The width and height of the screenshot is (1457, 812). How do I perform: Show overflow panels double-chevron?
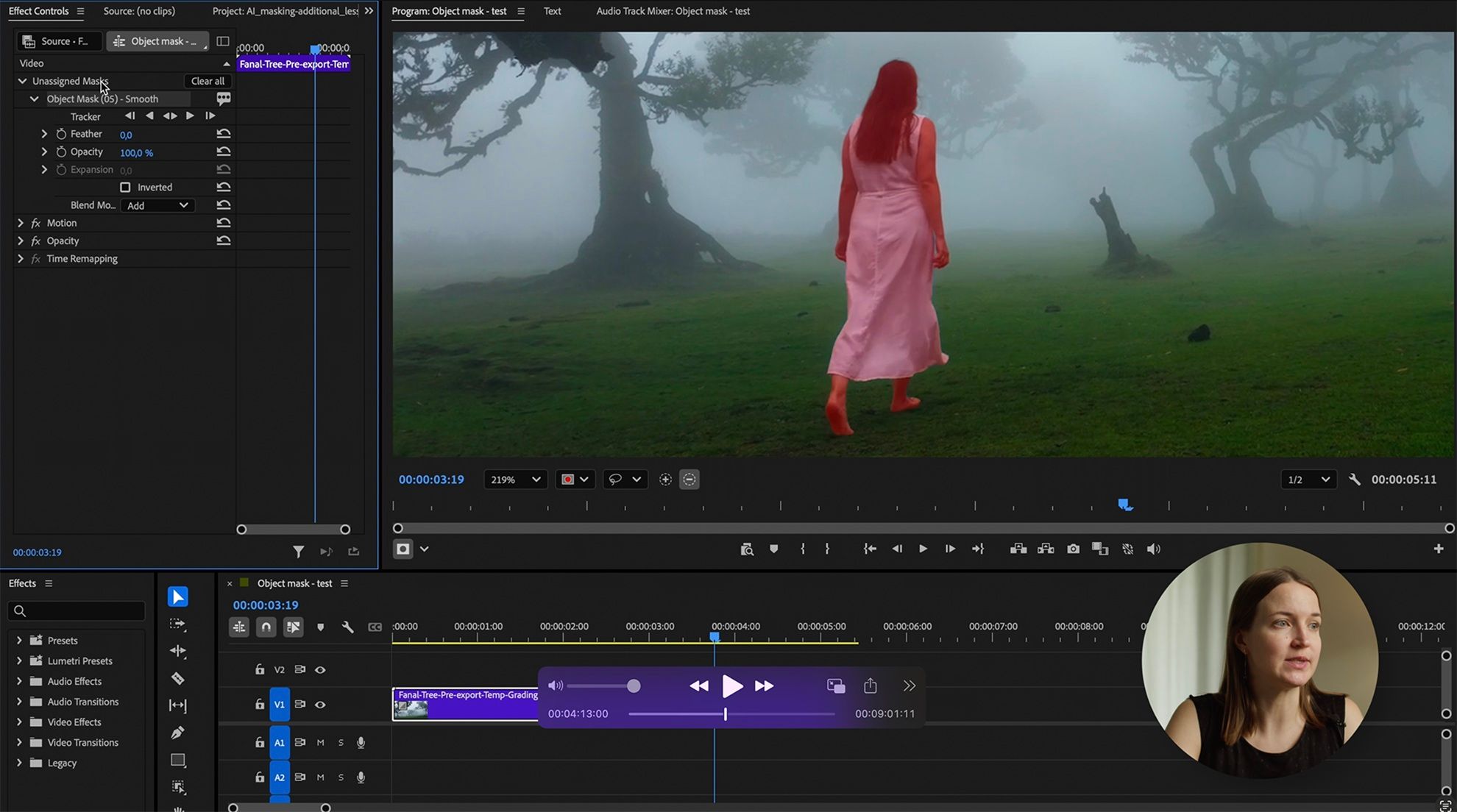tap(369, 11)
